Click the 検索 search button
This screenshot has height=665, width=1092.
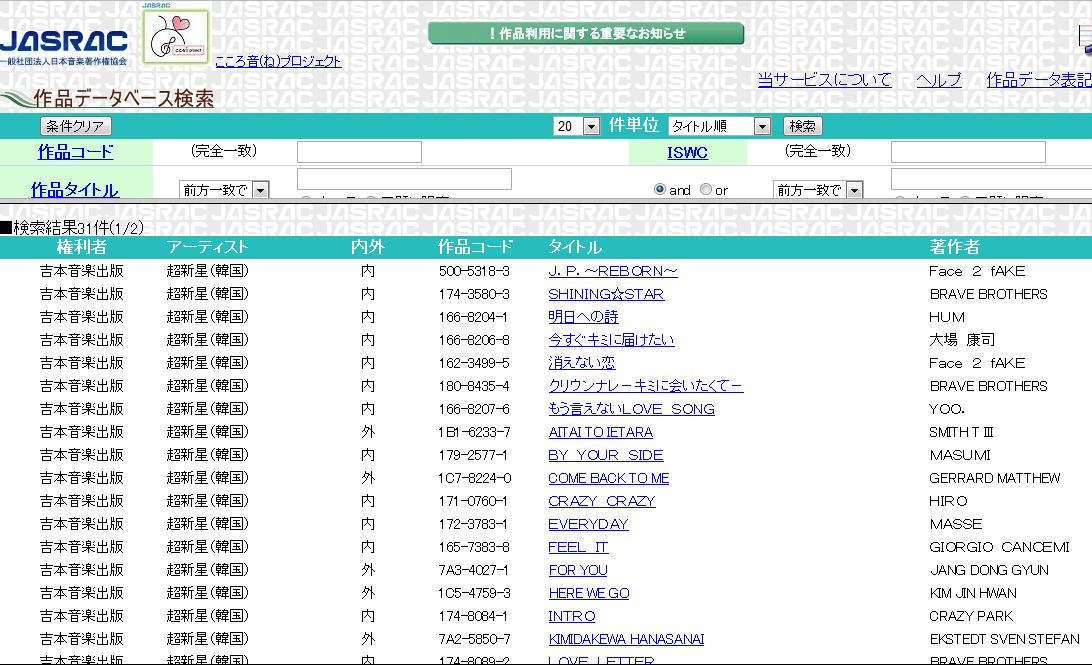pyautogui.click(x=802, y=126)
